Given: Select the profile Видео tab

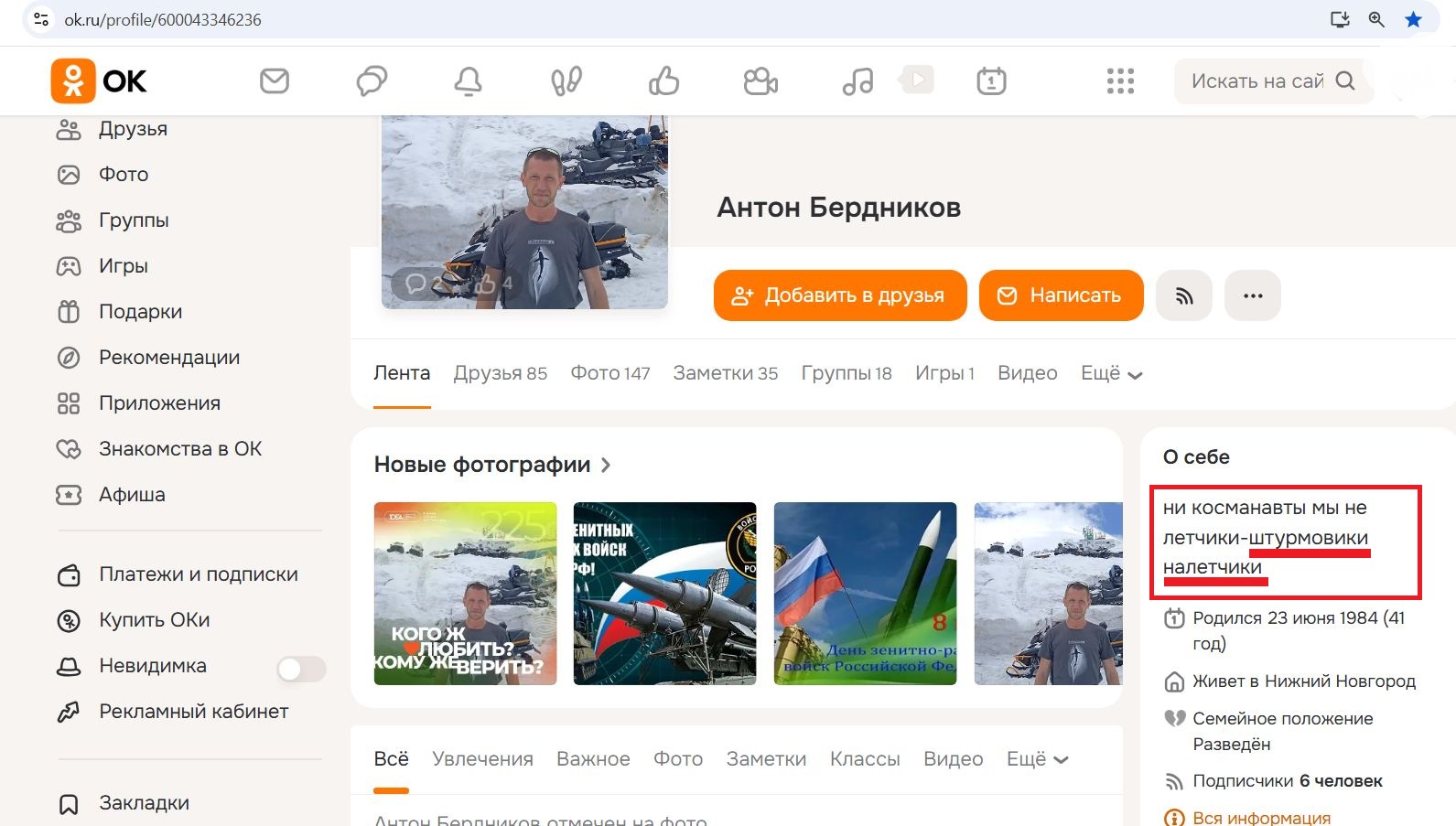Looking at the screenshot, I should pyautogui.click(x=1028, y=373).
